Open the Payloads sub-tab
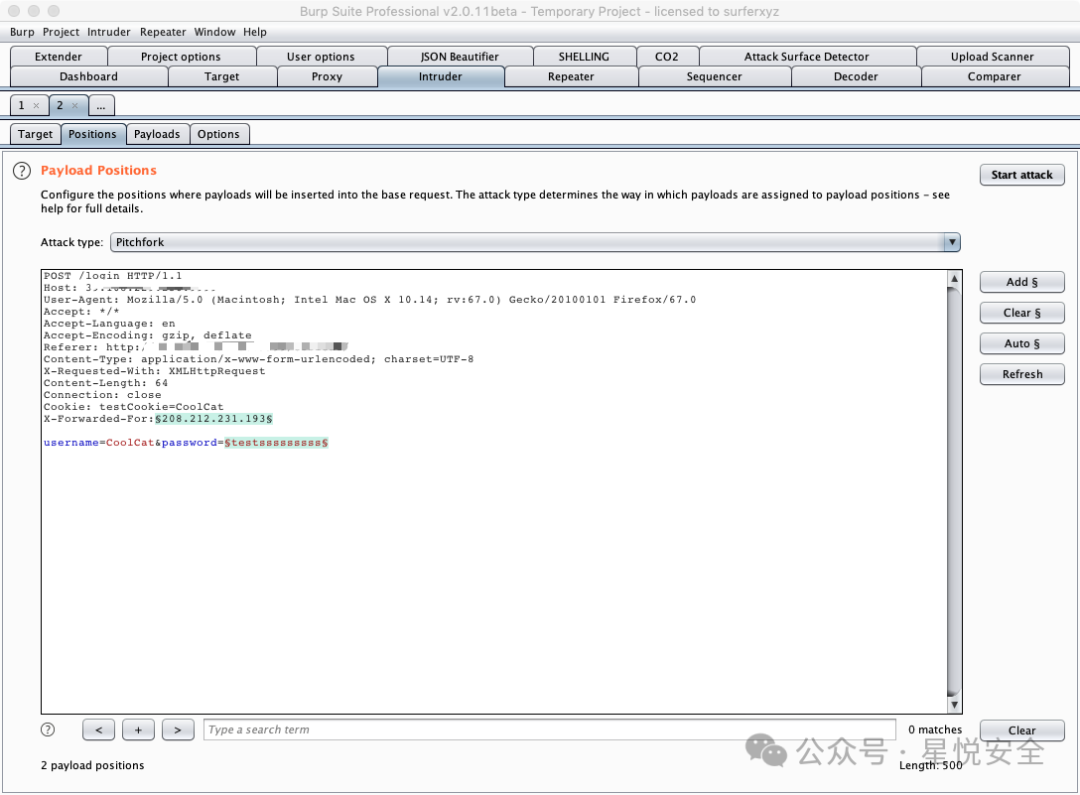The width and height of the screenshot is (1080, 795). 157,134
